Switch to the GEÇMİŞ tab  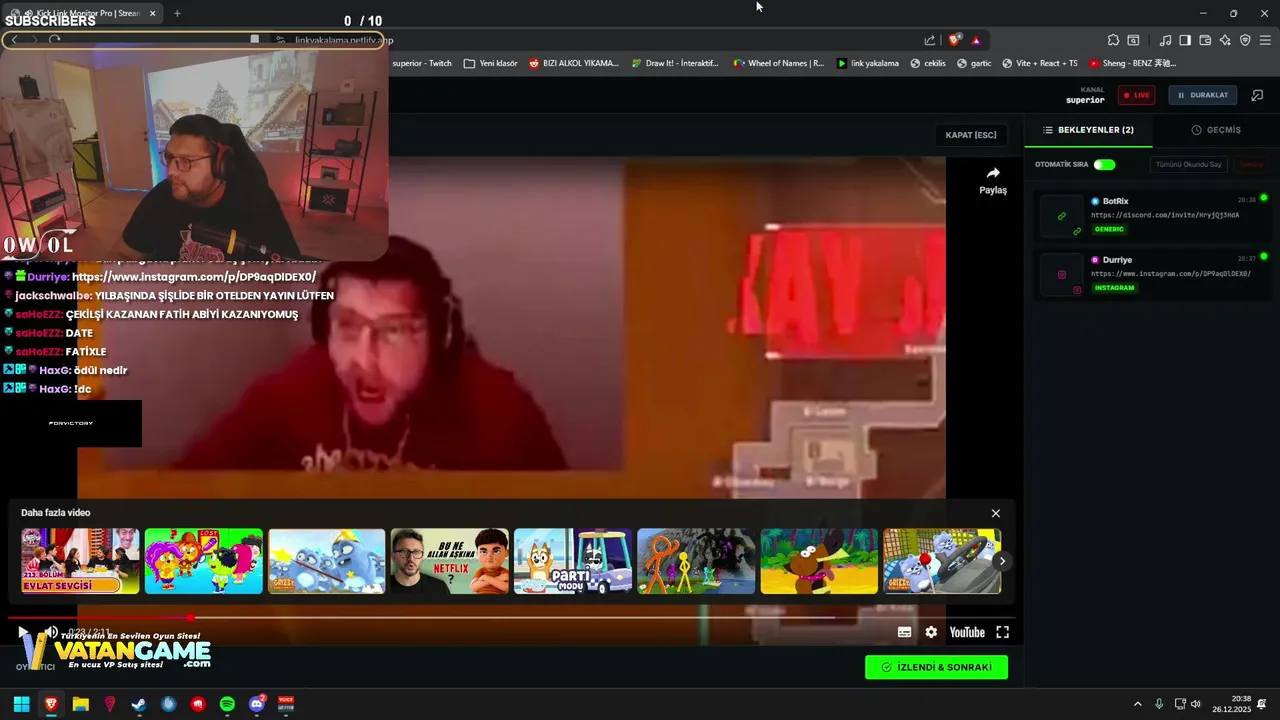pyautogui.click(x=1216, y=130)
